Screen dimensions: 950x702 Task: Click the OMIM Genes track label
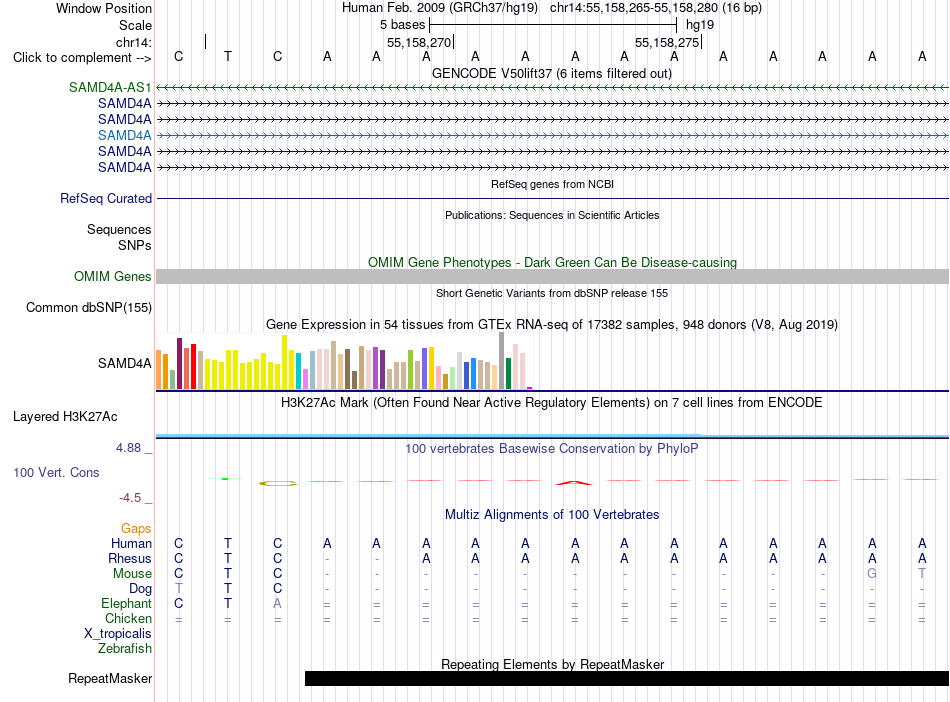(112, 276)
